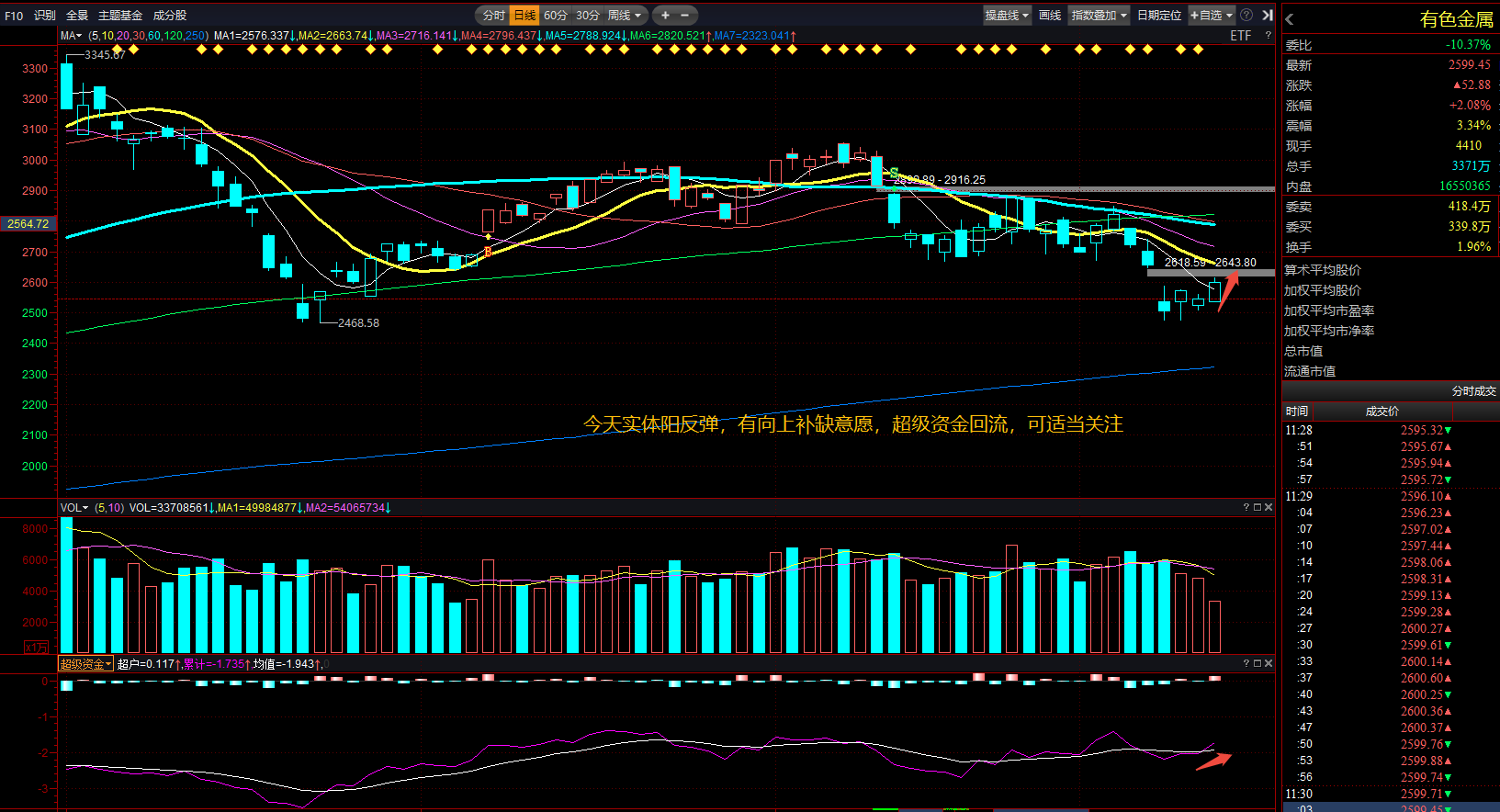Click the 涨幅 value +2.08%

[1470, 106]
